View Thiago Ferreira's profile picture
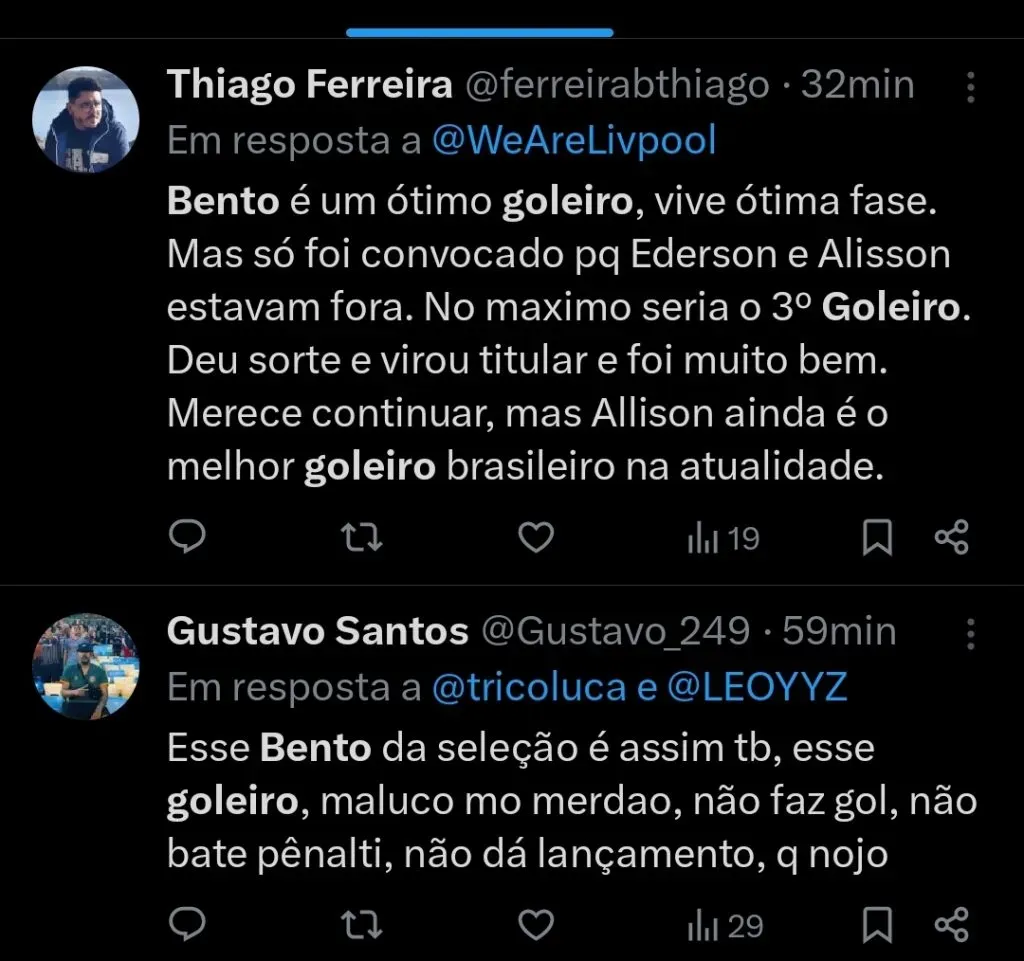Screen dimensions: 1024x961 (86, 118)
